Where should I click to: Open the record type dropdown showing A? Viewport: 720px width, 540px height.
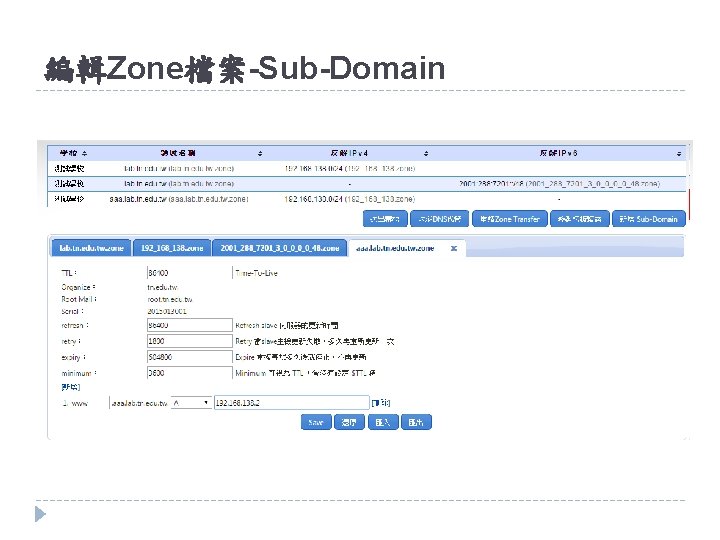coord(191,403)
